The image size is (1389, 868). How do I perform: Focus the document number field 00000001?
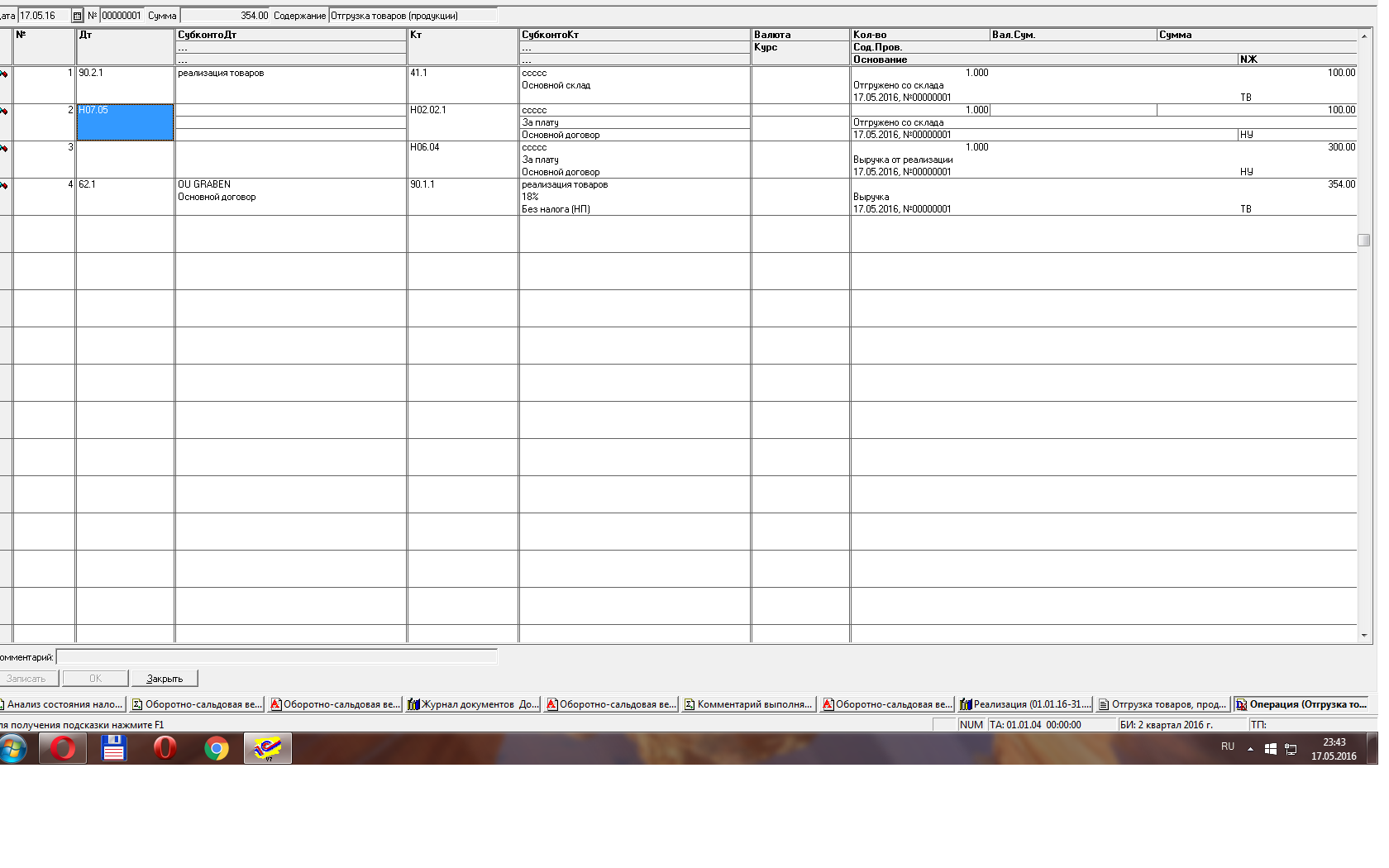pyautogui.click(x=122, y=16)
